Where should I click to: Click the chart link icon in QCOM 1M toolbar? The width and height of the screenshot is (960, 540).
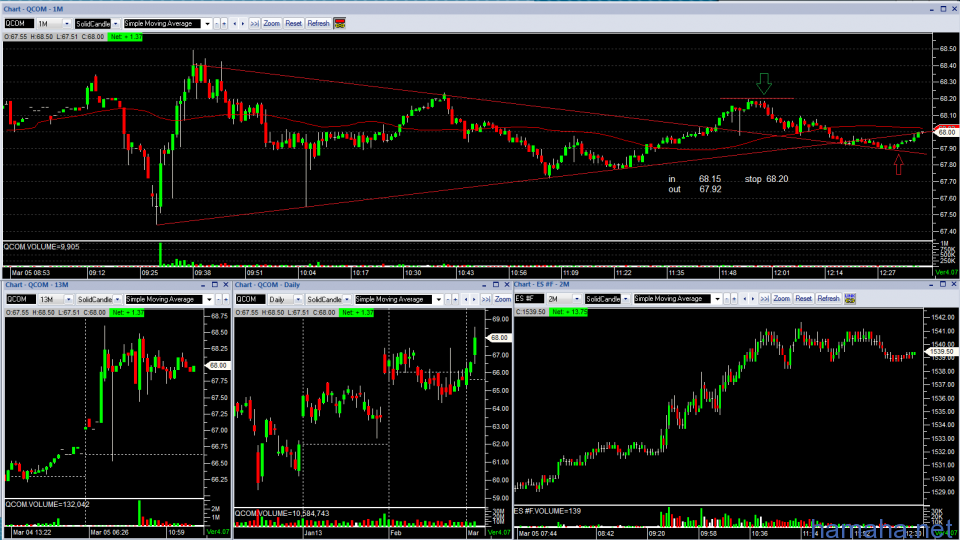point(340,23)
